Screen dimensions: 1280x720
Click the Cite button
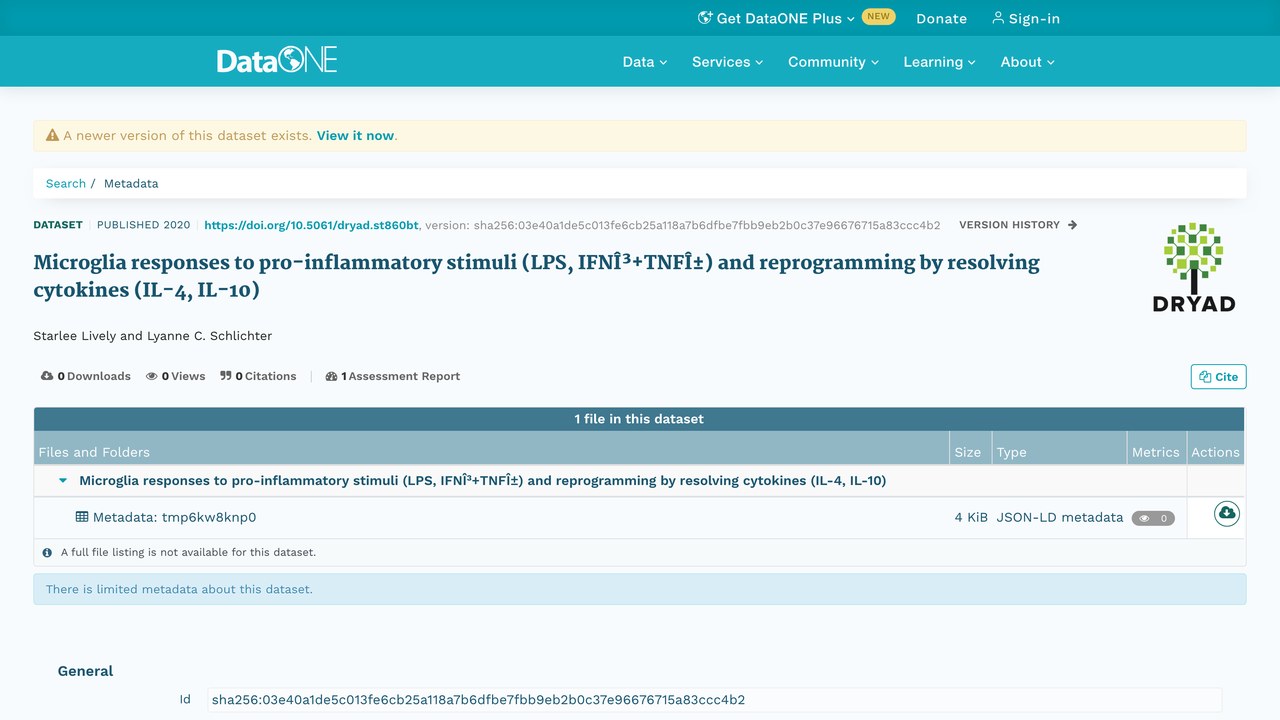(1218, 377)
